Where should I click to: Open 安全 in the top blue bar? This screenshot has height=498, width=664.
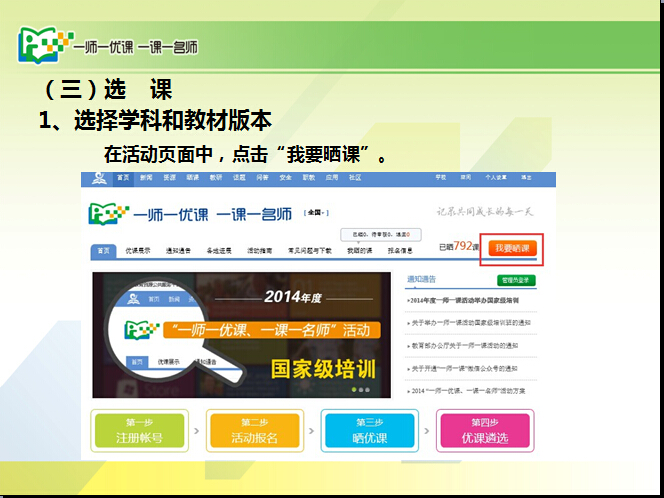click(x=285, y=178)
